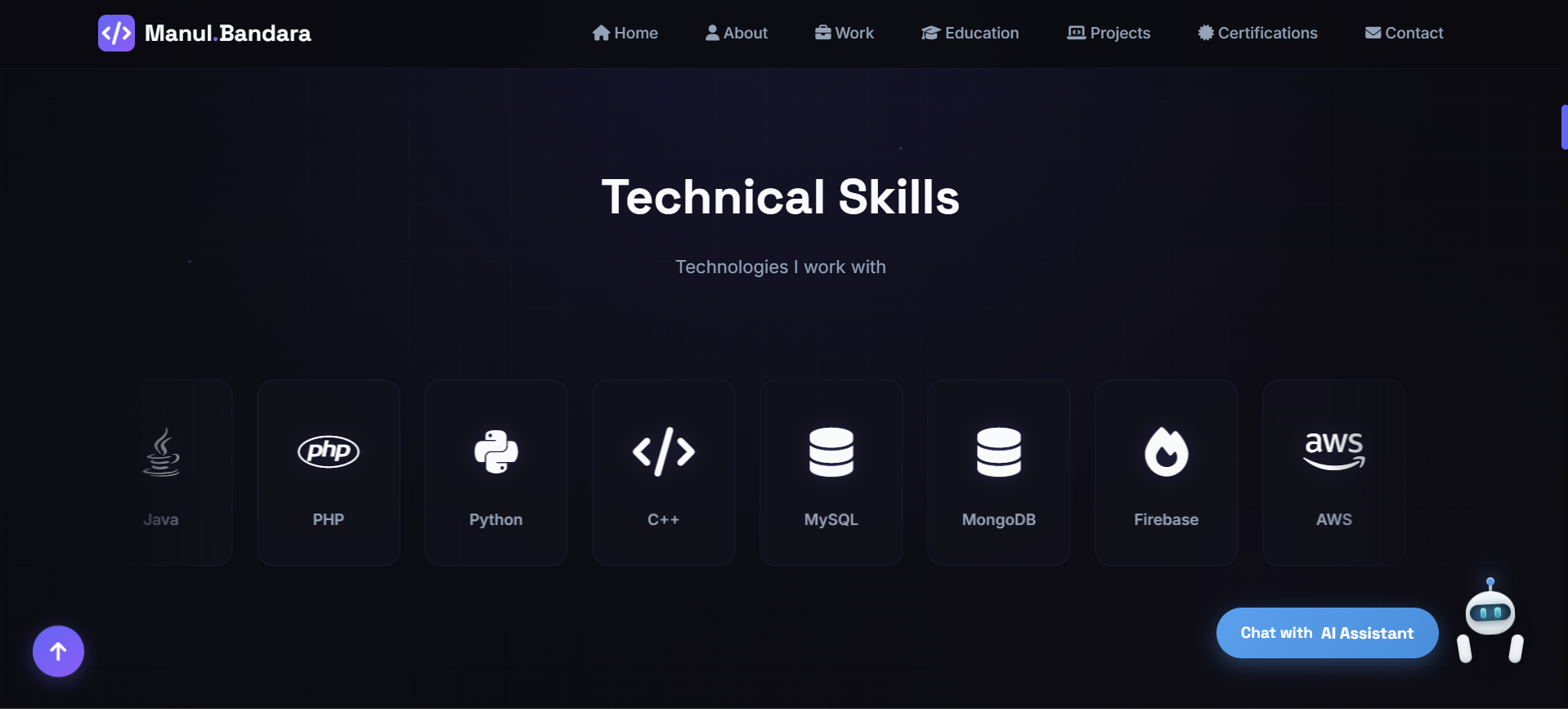This screenshot has width=1568, height=709.
Task: Go to the Home nav link
Action: 625,33
